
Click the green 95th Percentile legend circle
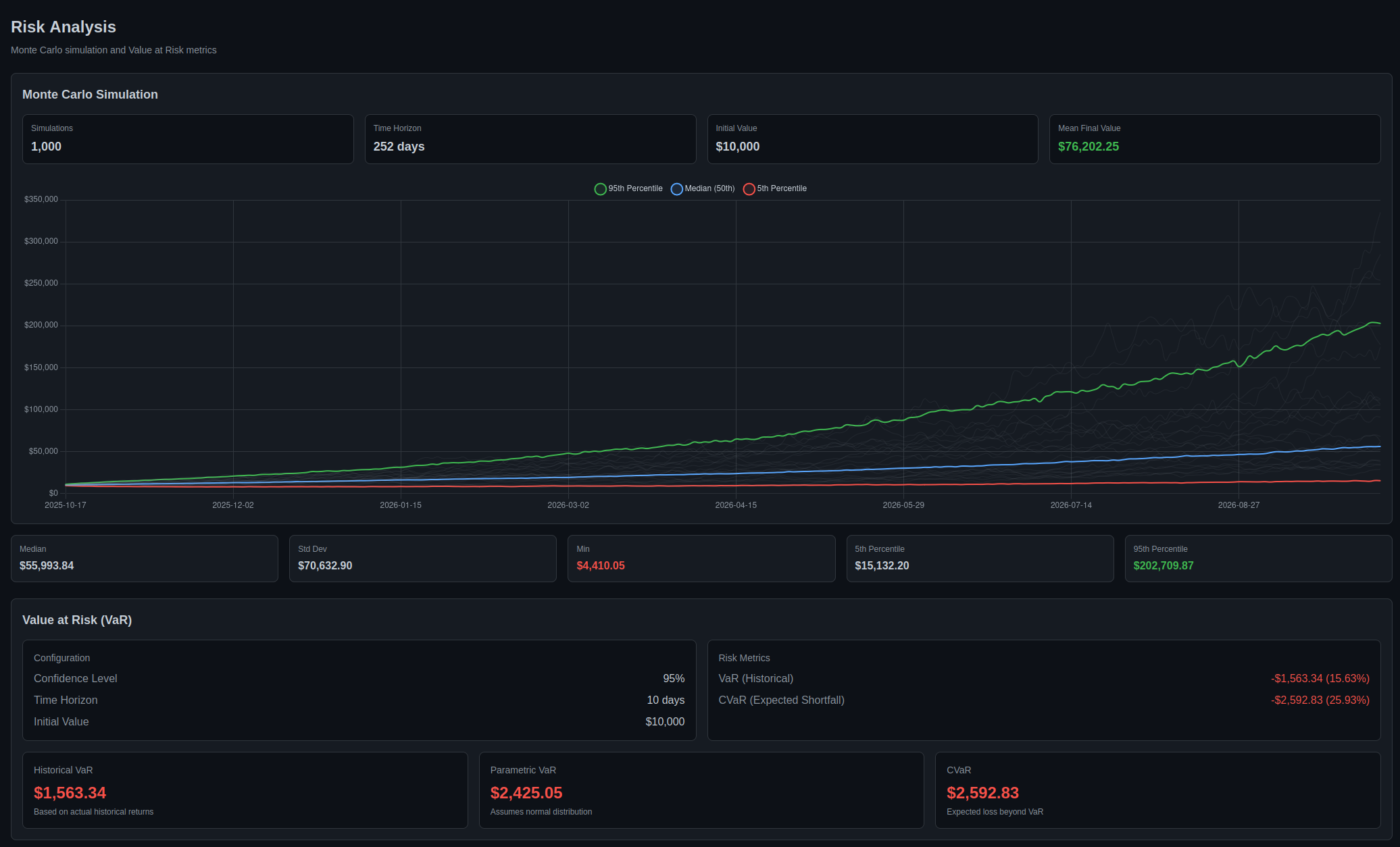(x=600, y=189)
